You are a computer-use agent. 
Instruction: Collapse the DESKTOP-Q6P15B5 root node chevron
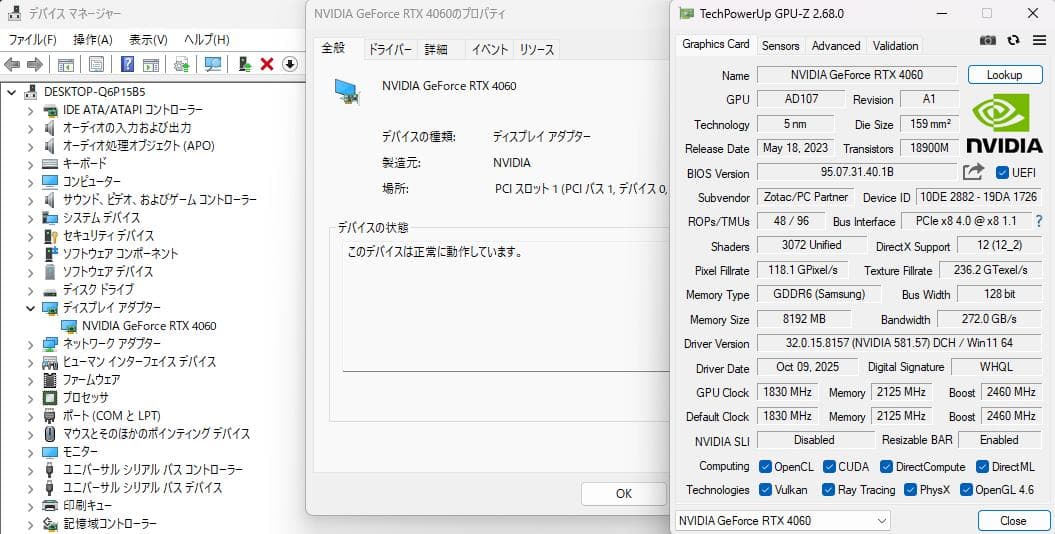coord(11,92)
